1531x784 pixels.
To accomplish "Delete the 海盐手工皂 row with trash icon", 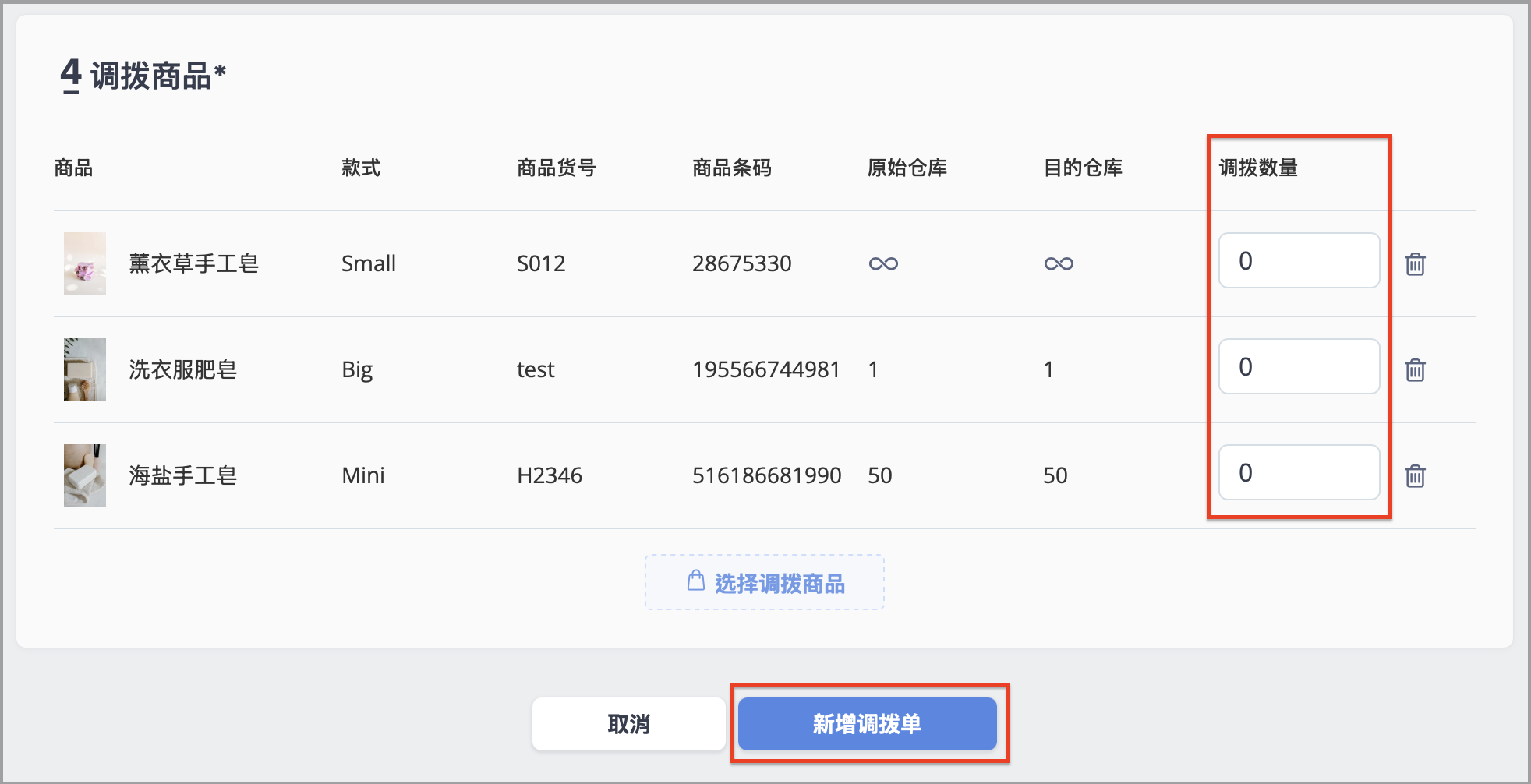I will click(1415, 476).
